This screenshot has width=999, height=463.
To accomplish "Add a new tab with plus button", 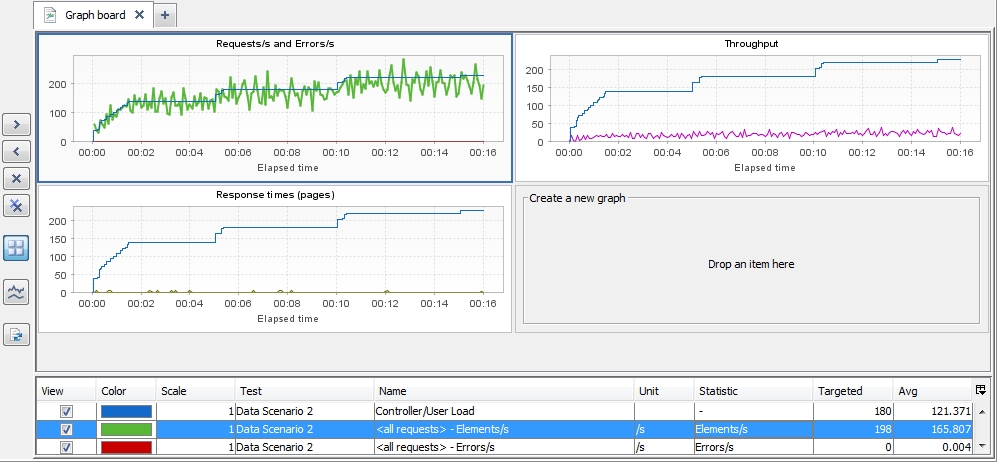I will pos(165,15).
